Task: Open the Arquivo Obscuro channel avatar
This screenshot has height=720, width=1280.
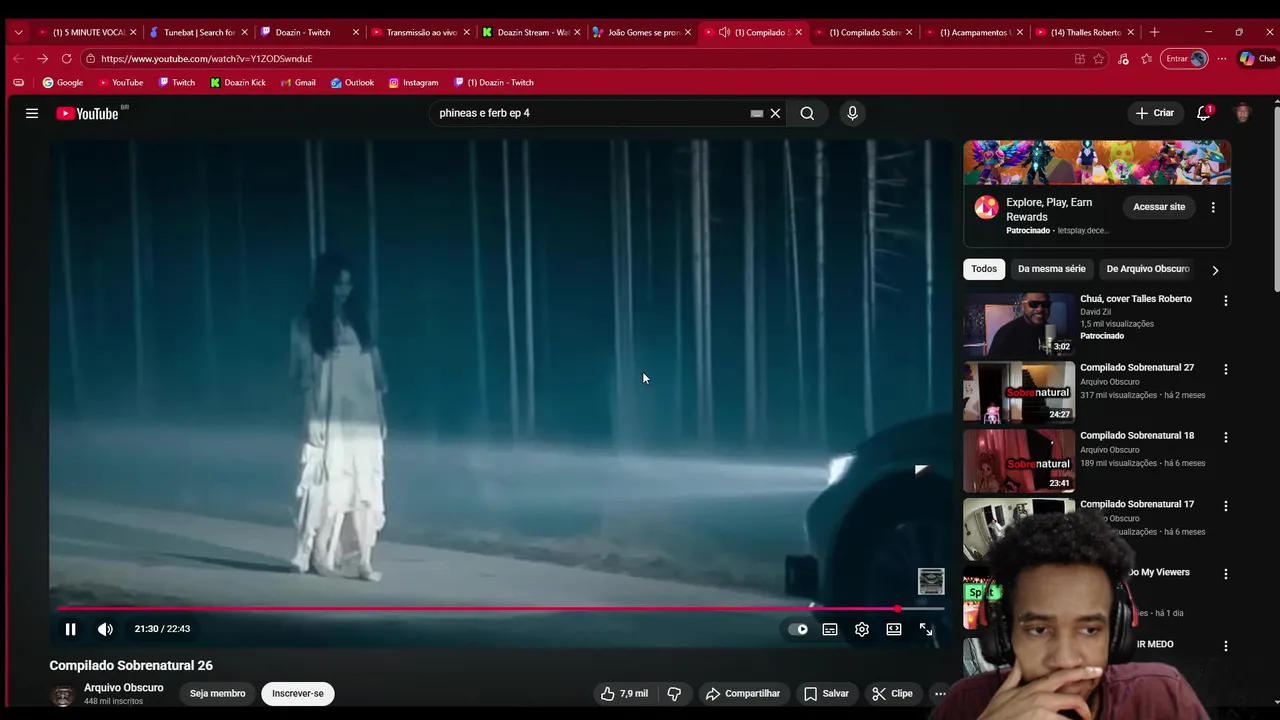Action: point(63,695)
